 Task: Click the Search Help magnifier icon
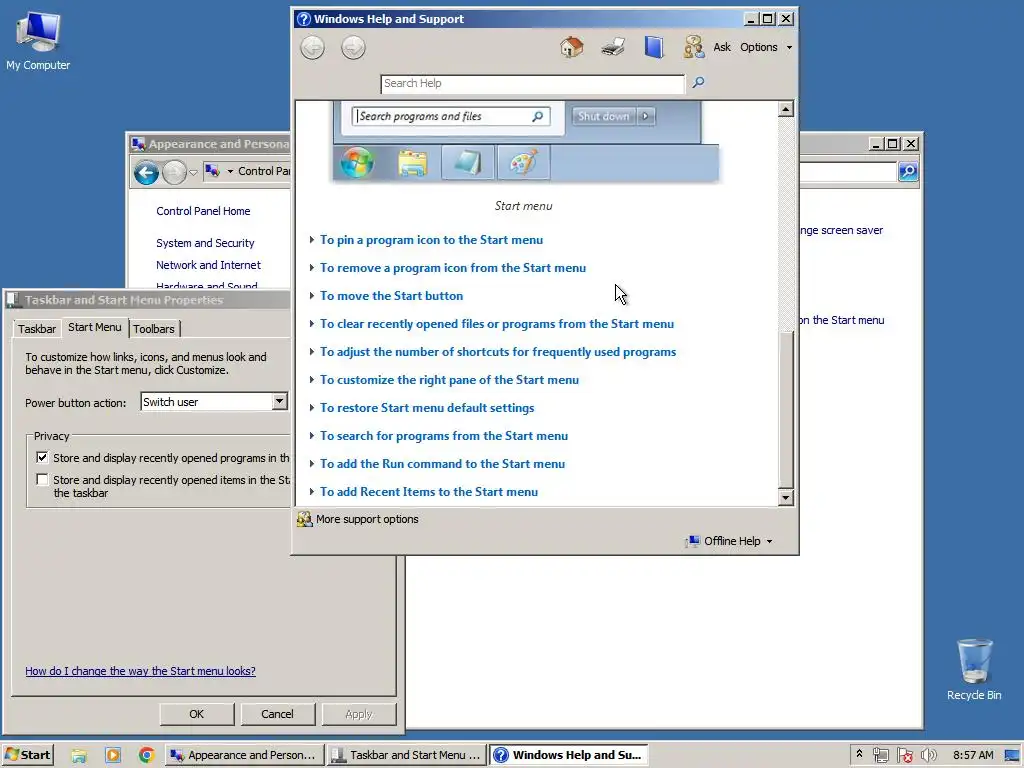point(698,82)
